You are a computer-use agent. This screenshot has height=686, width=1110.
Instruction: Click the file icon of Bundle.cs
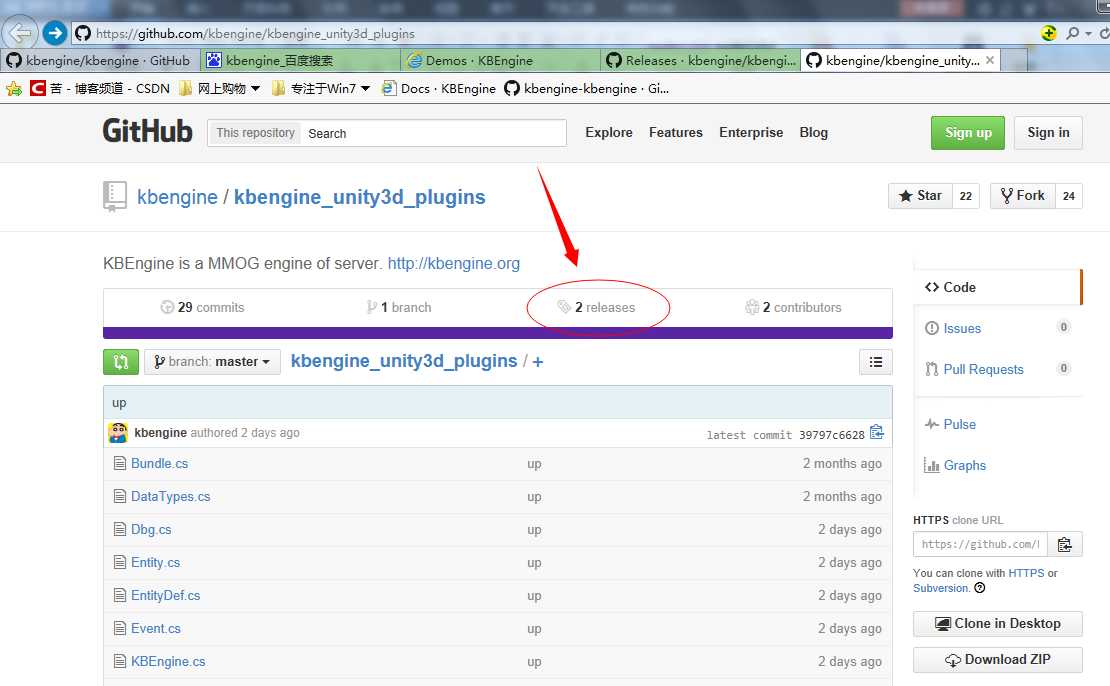[x=120, y=463]
